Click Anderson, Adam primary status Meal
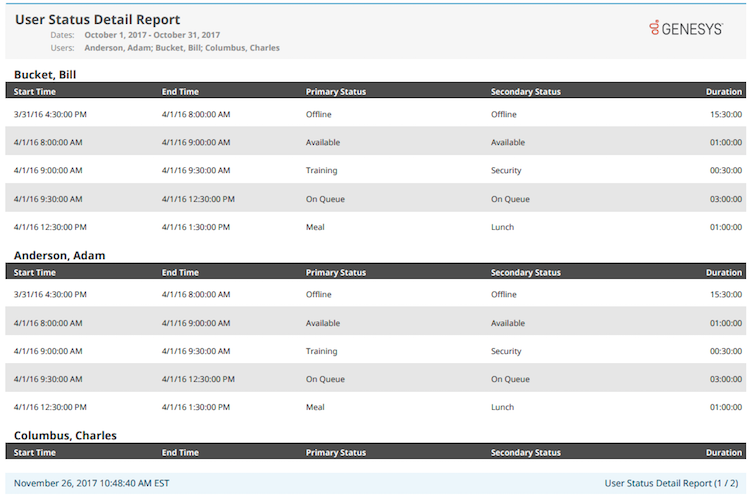 [315, 407]
